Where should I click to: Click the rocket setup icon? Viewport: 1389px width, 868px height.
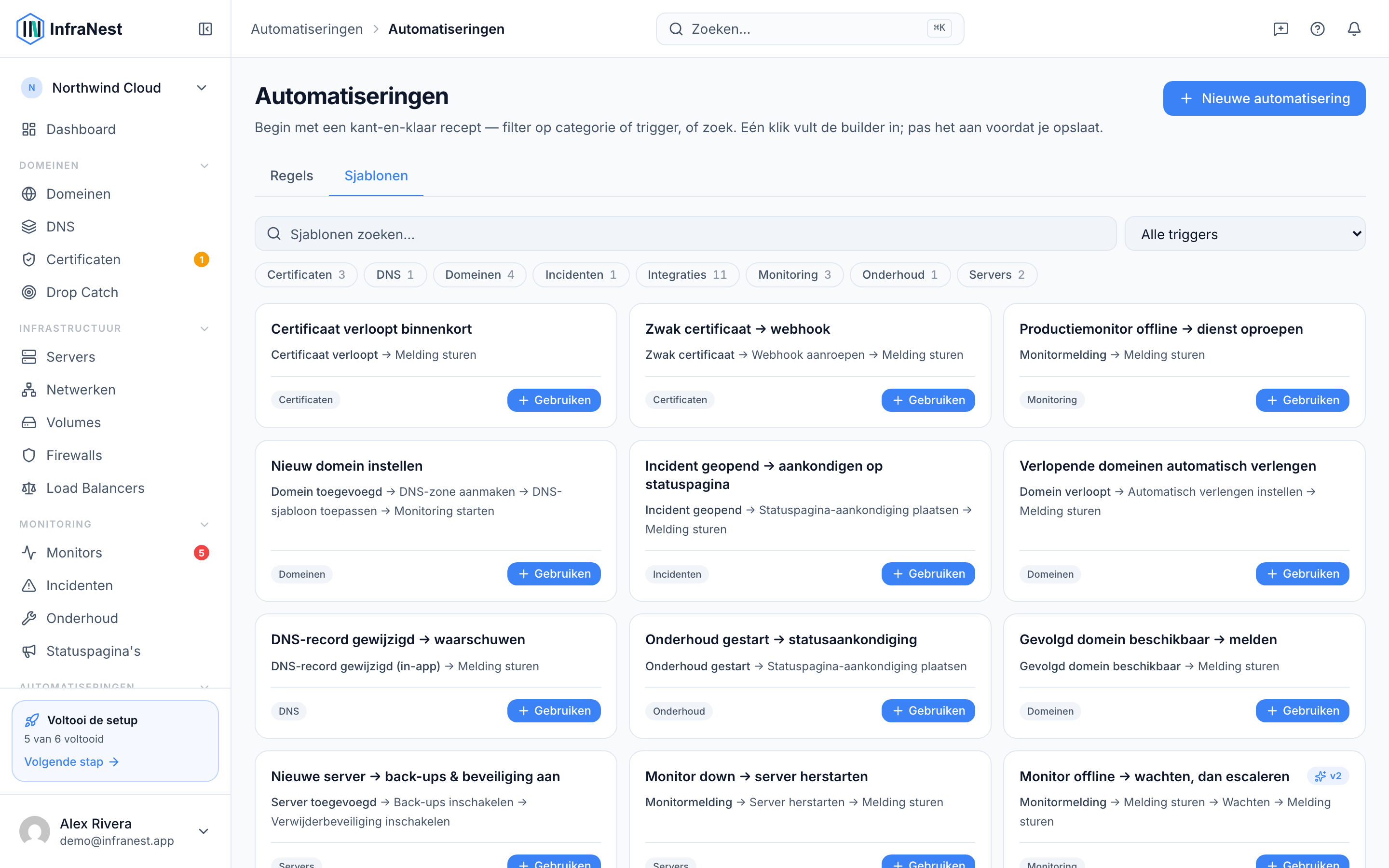click(31, 720)
